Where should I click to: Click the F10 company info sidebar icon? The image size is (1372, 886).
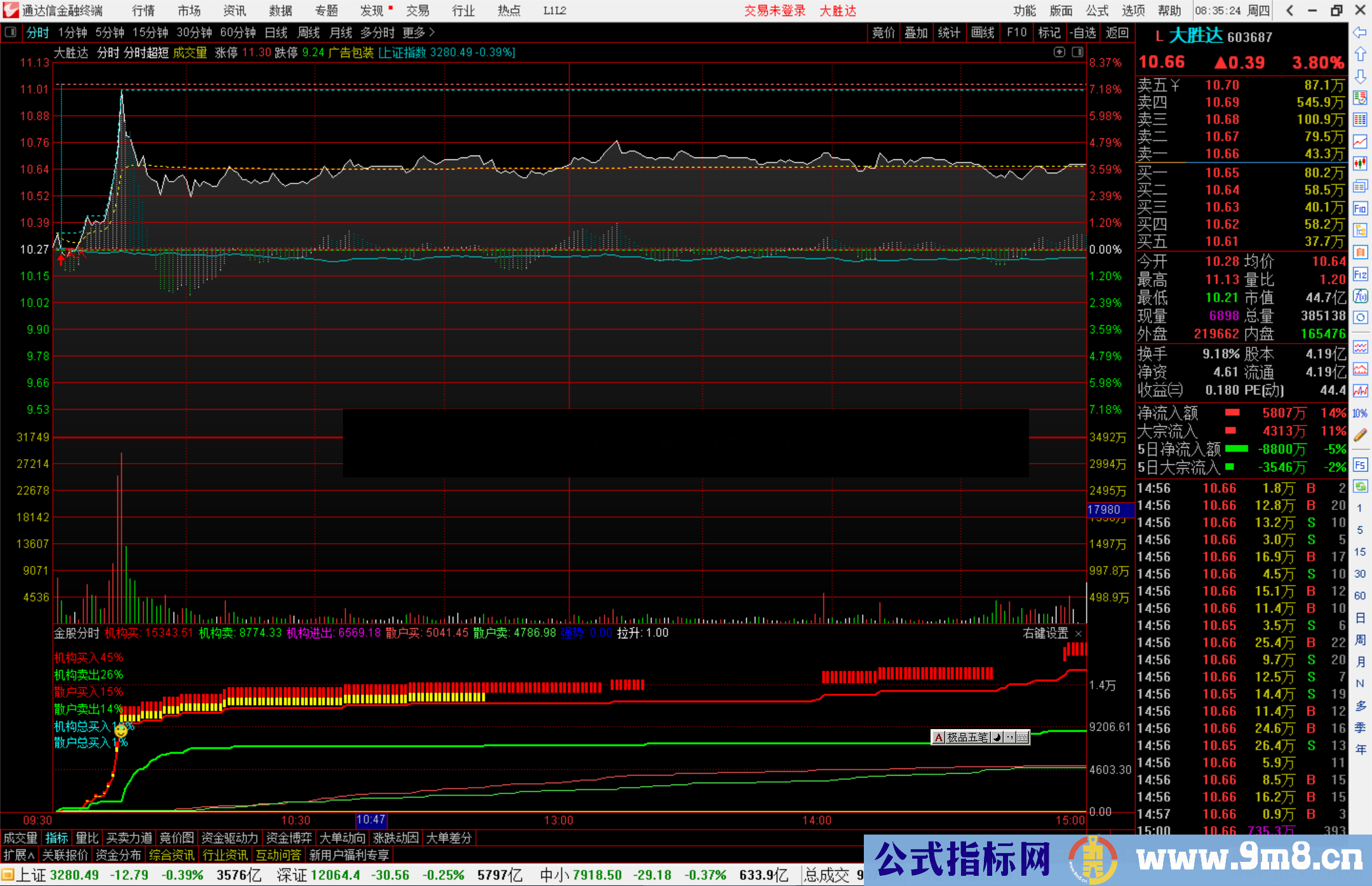coord(1360,208)
